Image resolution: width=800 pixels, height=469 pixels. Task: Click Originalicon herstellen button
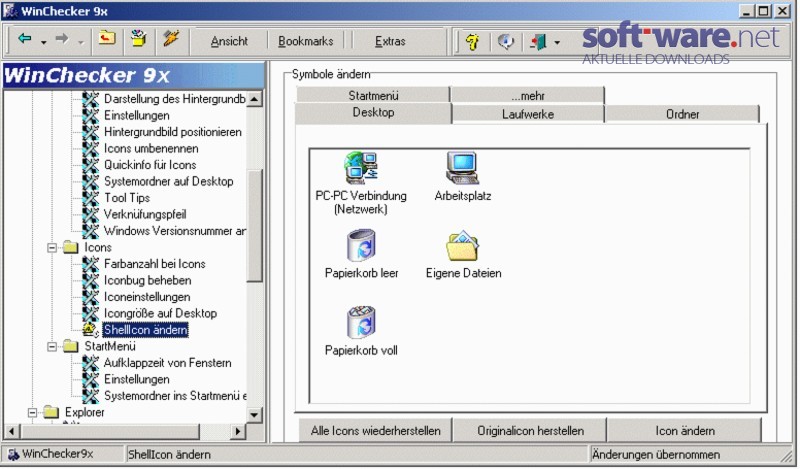[531, 431]
